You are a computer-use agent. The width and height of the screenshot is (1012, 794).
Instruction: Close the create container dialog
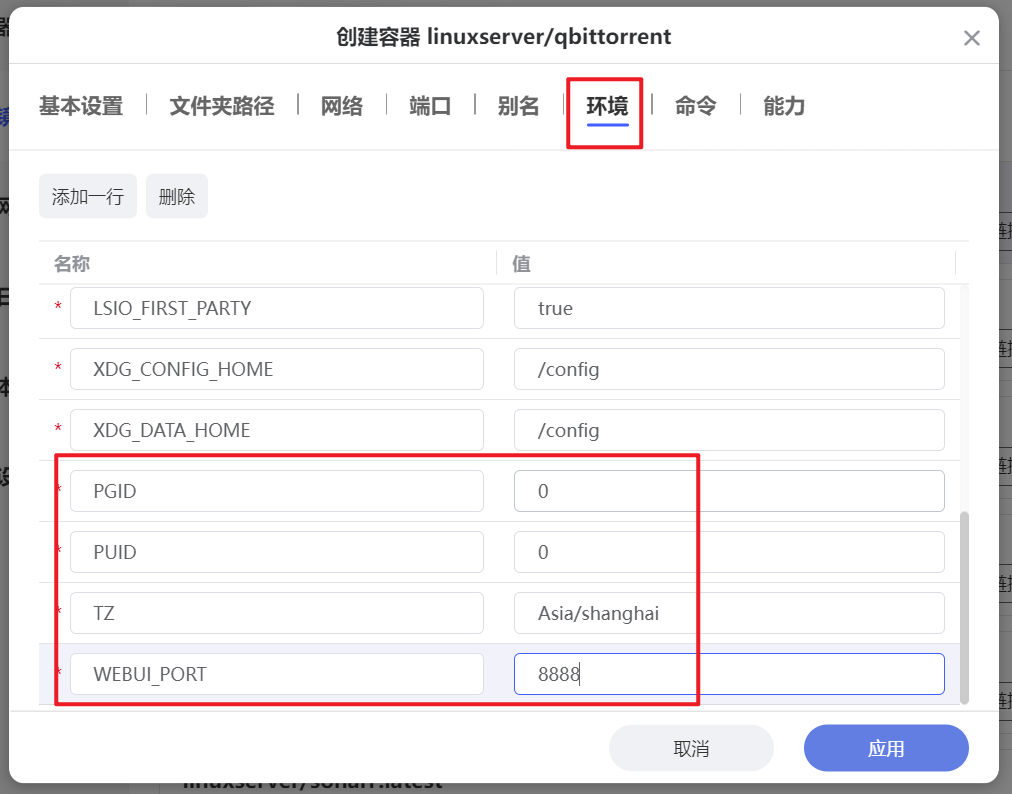tap(971, 38)
